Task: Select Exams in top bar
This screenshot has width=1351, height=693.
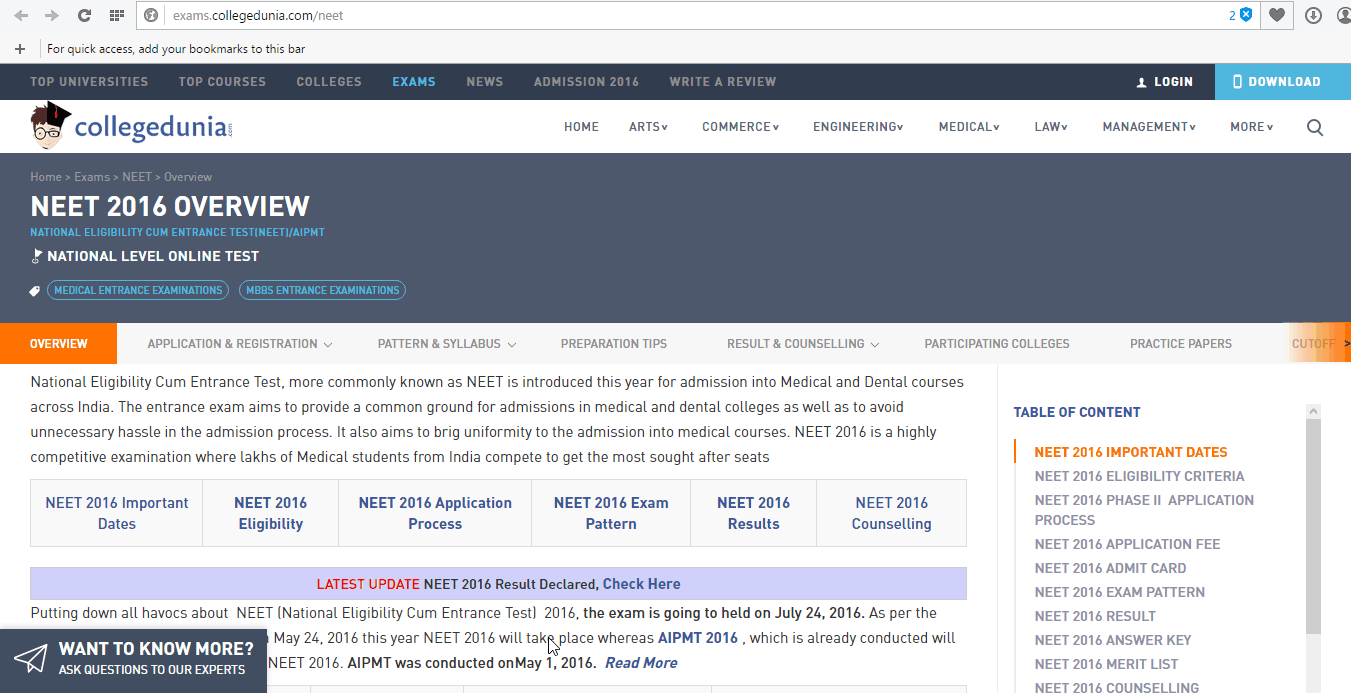Action: 414,82
